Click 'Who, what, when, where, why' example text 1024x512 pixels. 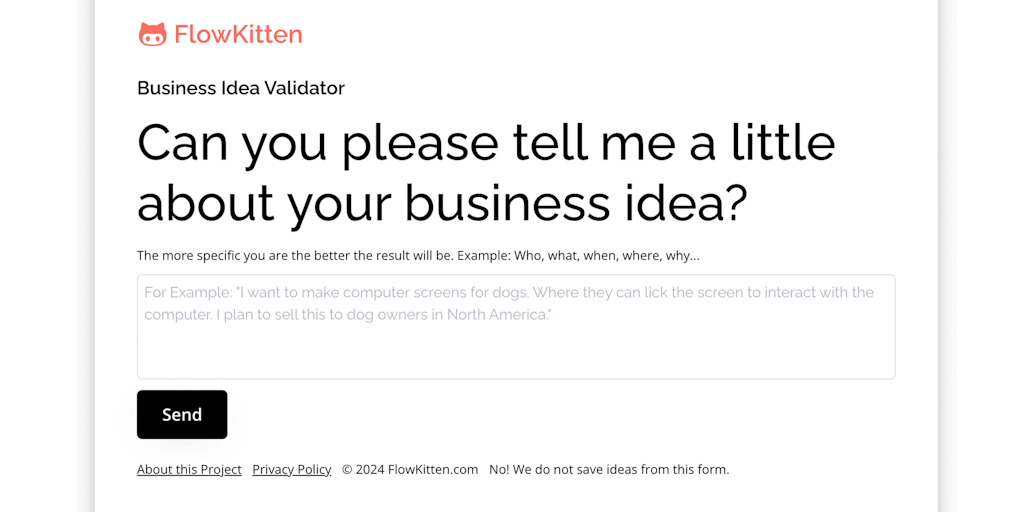coord(606,256)
